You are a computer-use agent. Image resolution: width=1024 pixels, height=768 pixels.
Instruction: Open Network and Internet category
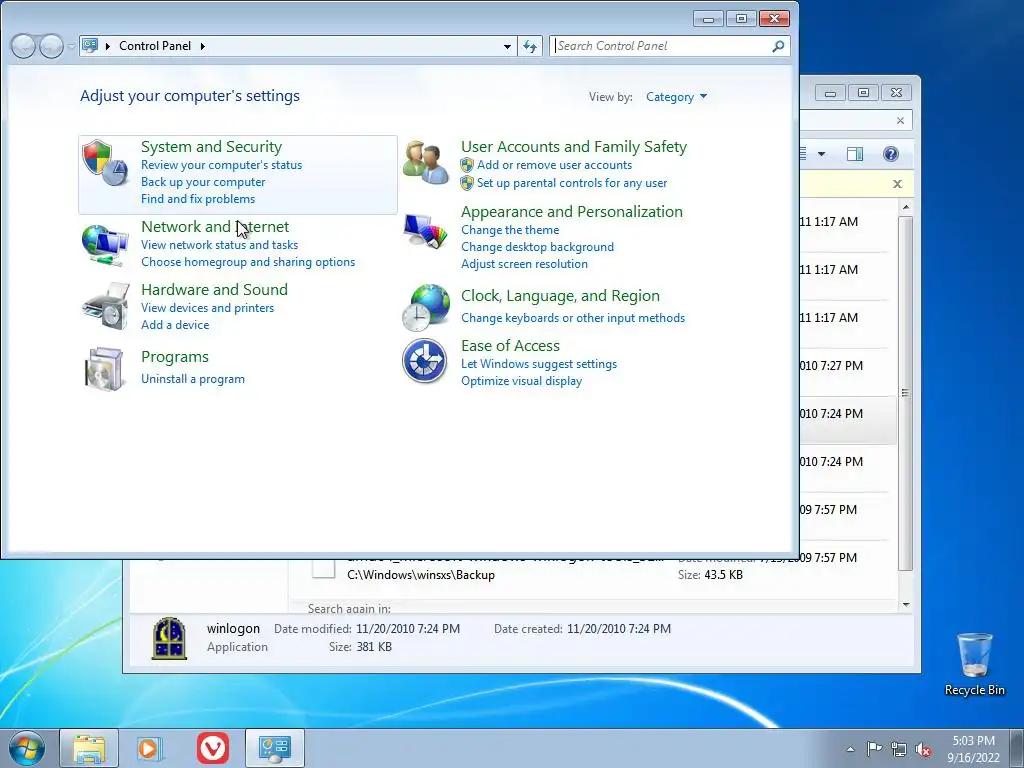215,227
